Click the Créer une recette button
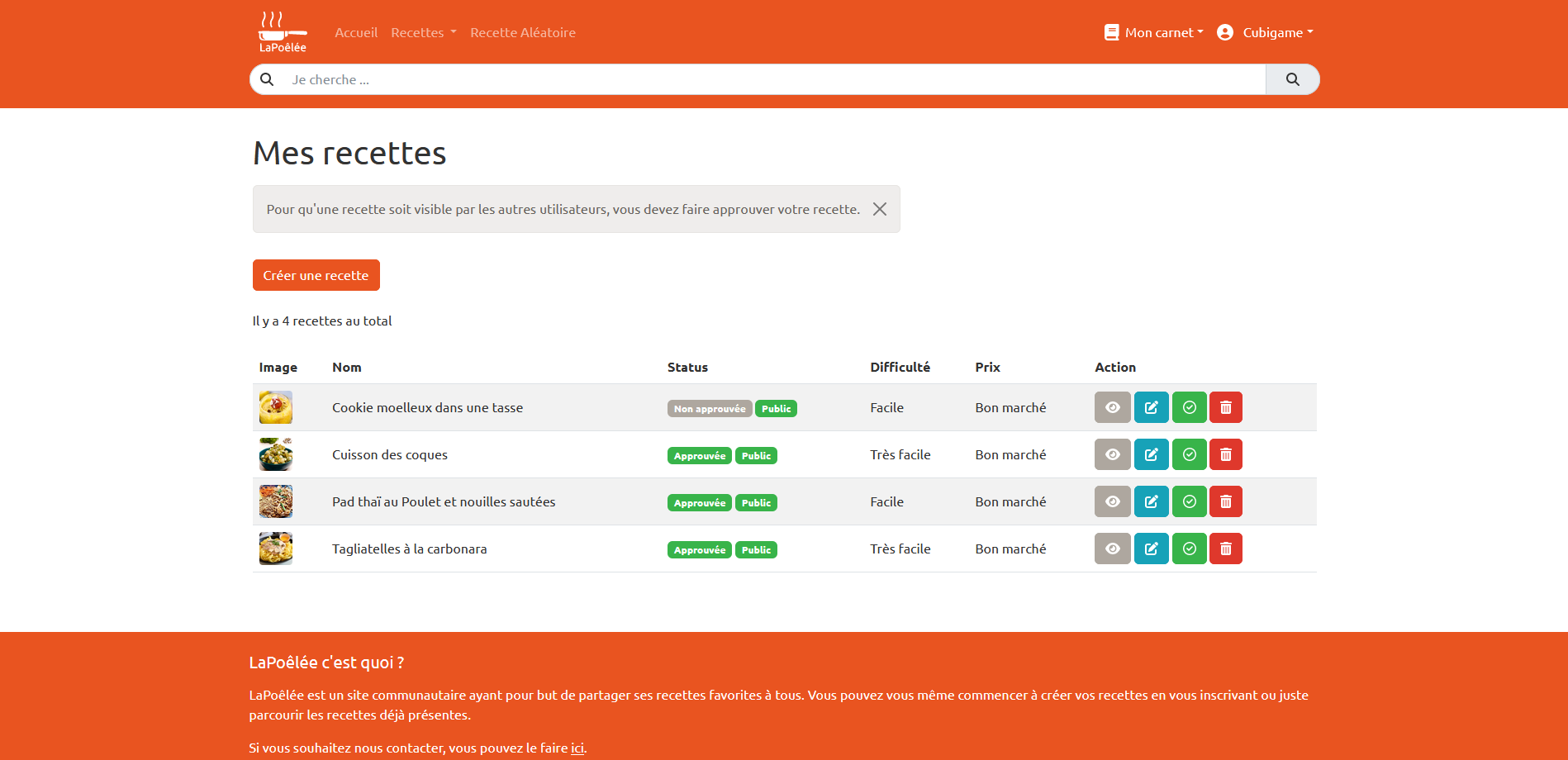1568x760 pixels. point(316,275)
